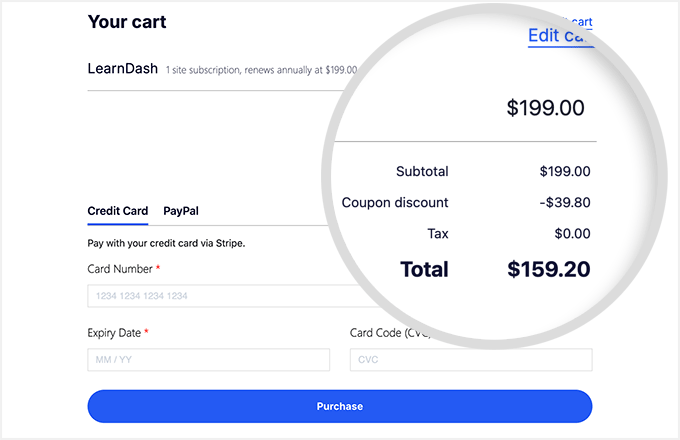Image resolution: width=680 pixels, height=440 pixels.
Task: Click the $159.20 total amount
Action: pos(548,269)
